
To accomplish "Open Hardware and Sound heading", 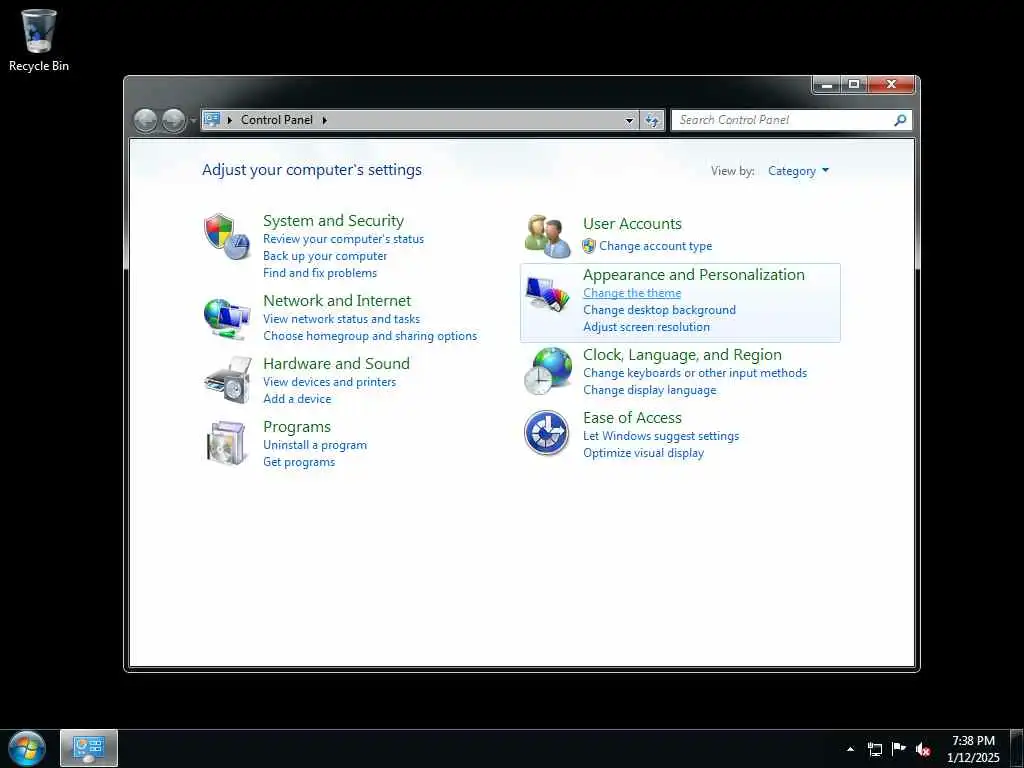I will coord(336,363).
